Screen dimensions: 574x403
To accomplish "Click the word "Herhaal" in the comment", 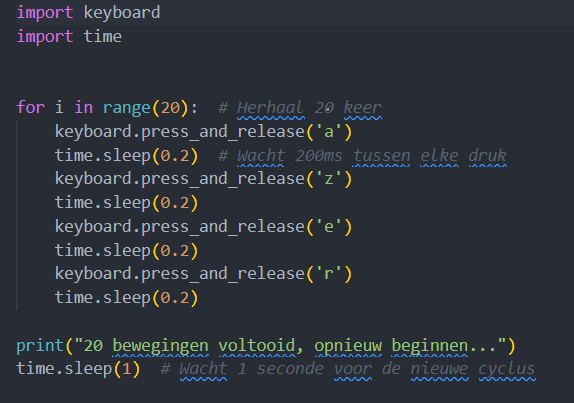I will coord(271,108).
